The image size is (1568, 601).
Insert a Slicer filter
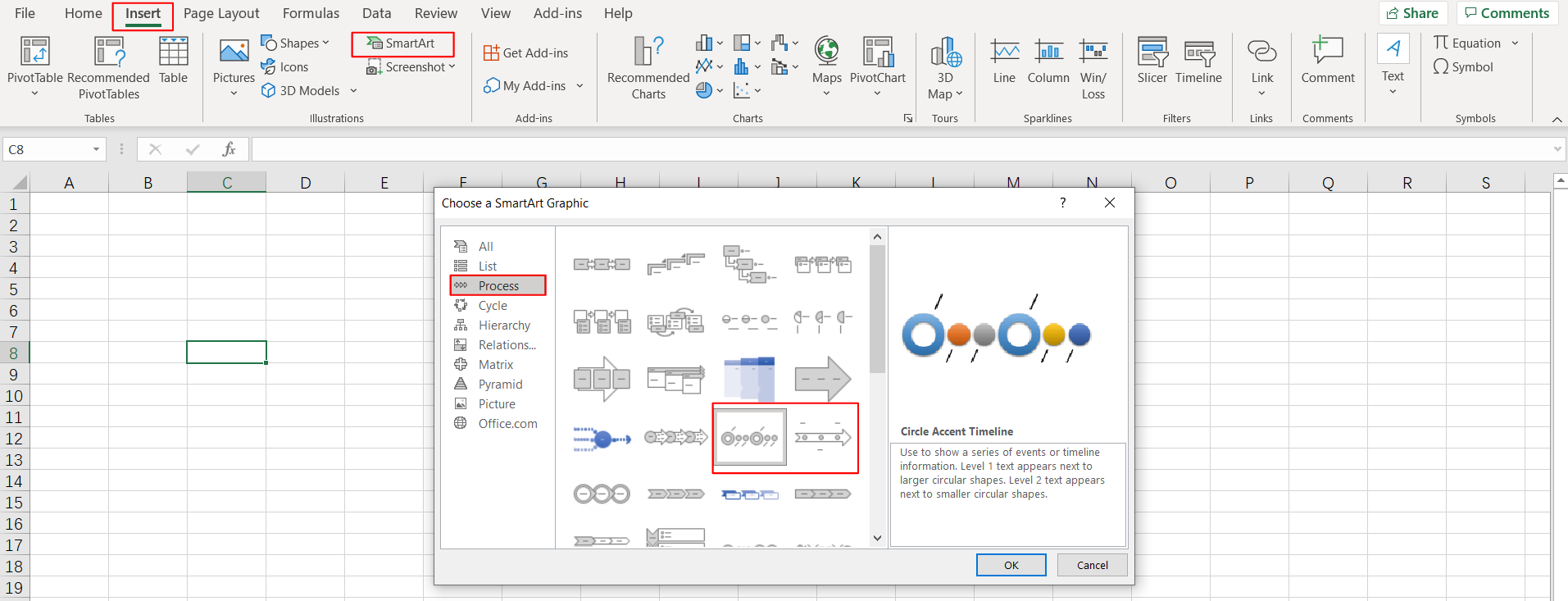coord(1152,61)
